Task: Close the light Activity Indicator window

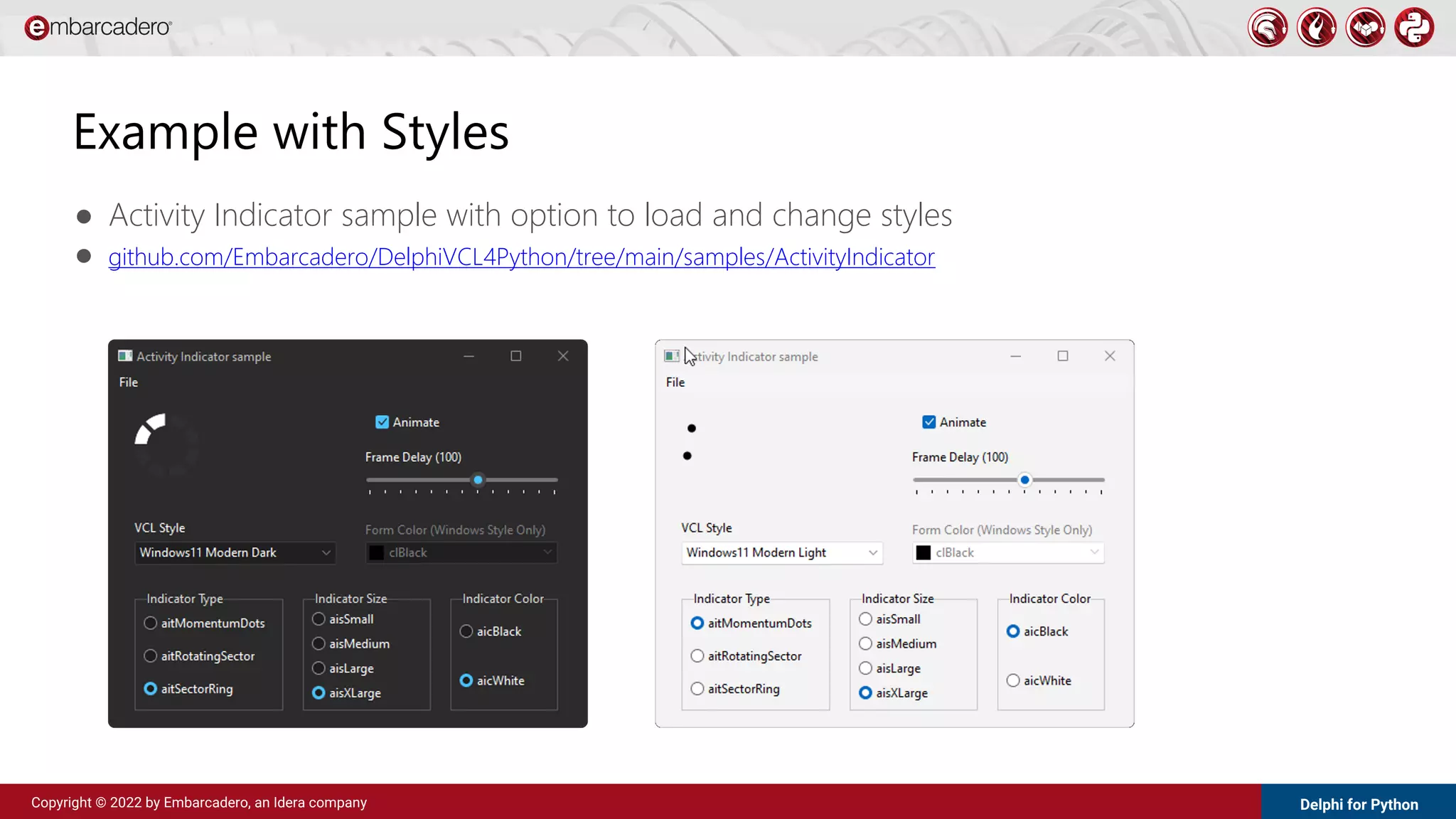Action: click(x=1110, y=356)
